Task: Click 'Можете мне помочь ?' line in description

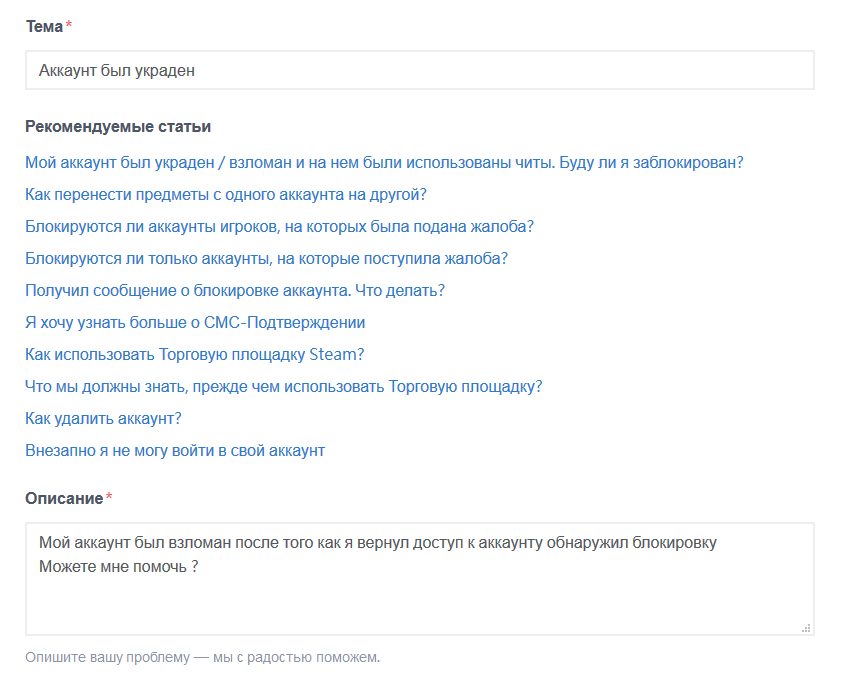Action: point(118,567)
